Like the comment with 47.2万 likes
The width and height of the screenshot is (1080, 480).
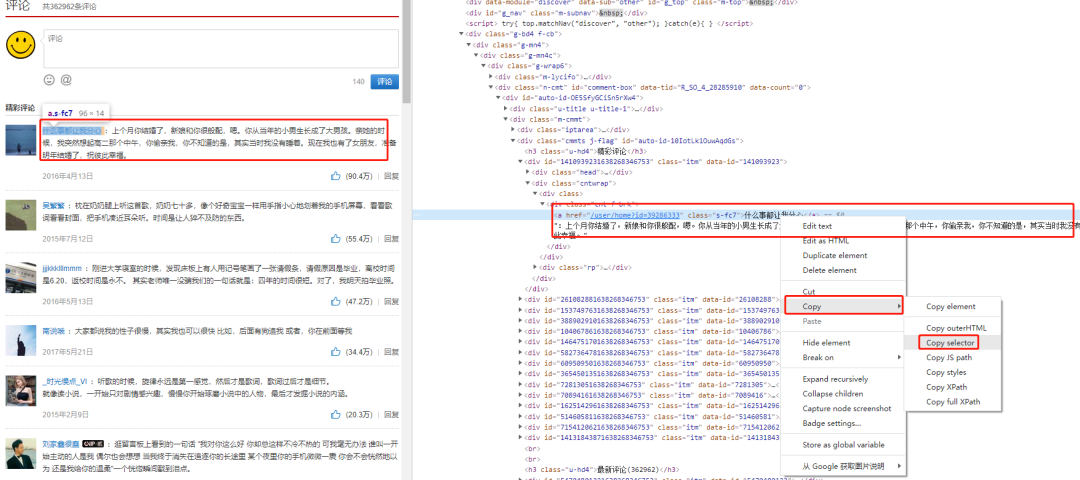click(335, 302)
